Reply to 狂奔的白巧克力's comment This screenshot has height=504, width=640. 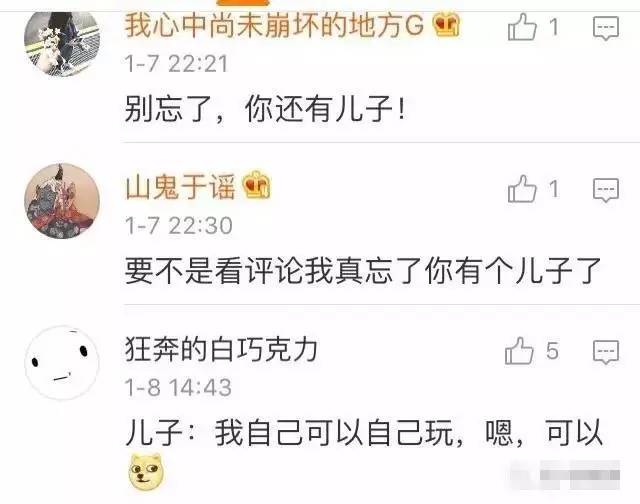(x=606, y=351)
